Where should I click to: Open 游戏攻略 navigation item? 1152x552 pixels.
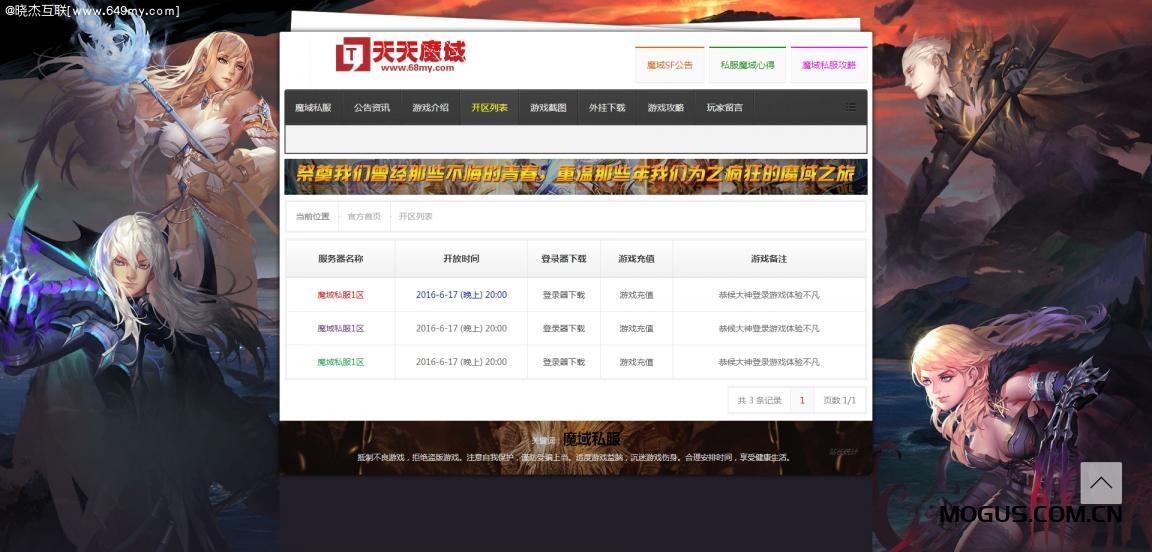pos(666,108)
